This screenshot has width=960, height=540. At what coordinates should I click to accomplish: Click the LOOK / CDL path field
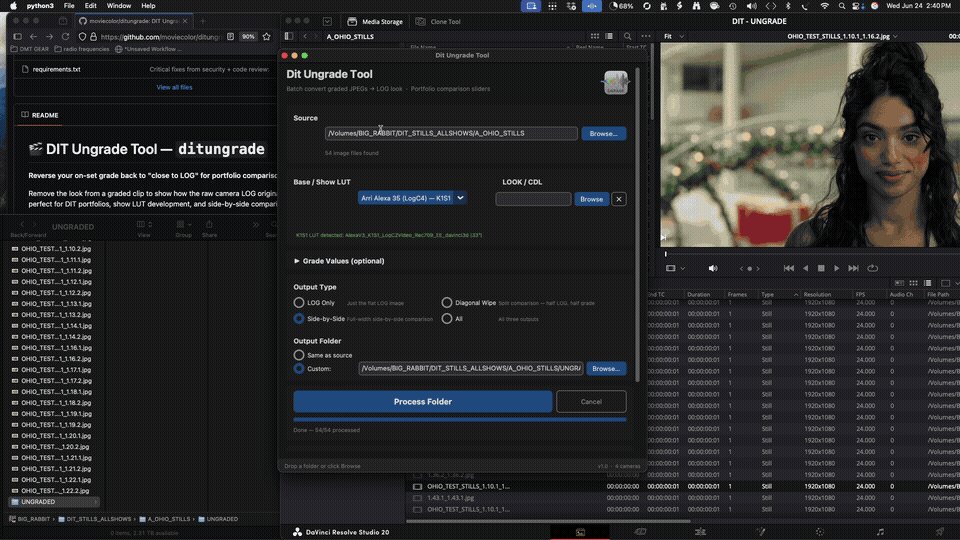533,199
